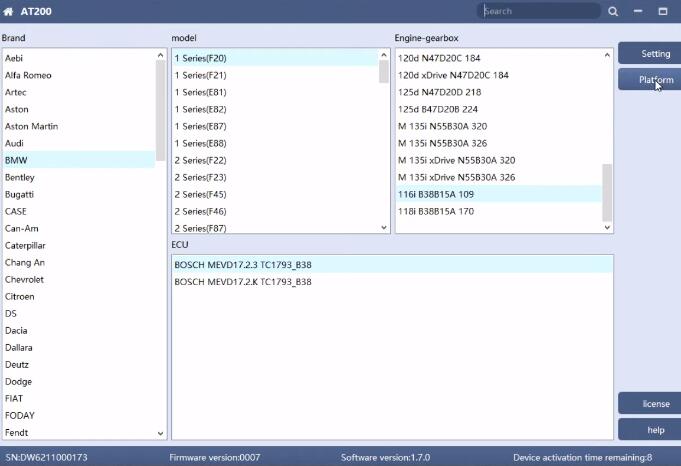Click model list scroll down arrow
Screen dimensions: 681x466
click(383, 227)
